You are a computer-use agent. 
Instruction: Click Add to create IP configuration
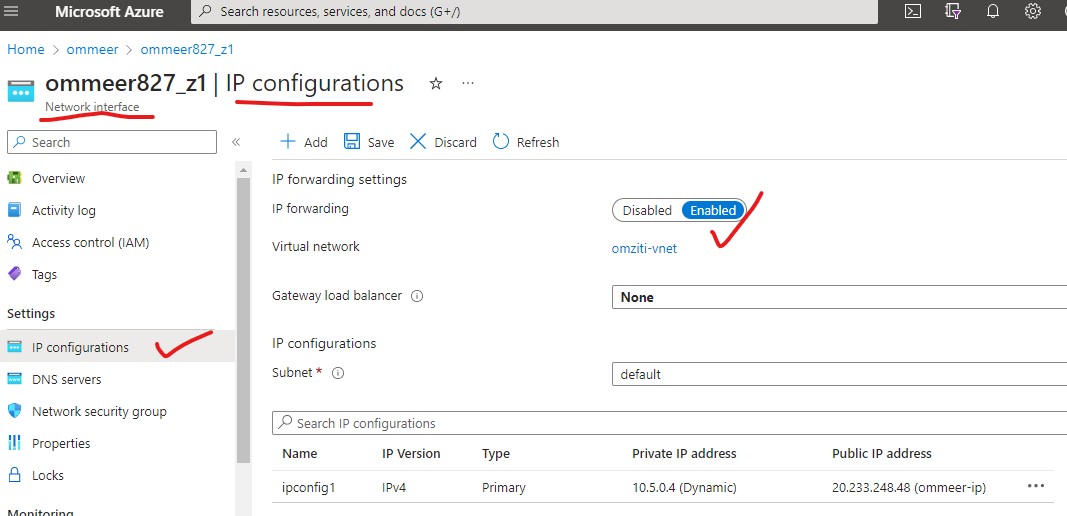tap(304, 142)
